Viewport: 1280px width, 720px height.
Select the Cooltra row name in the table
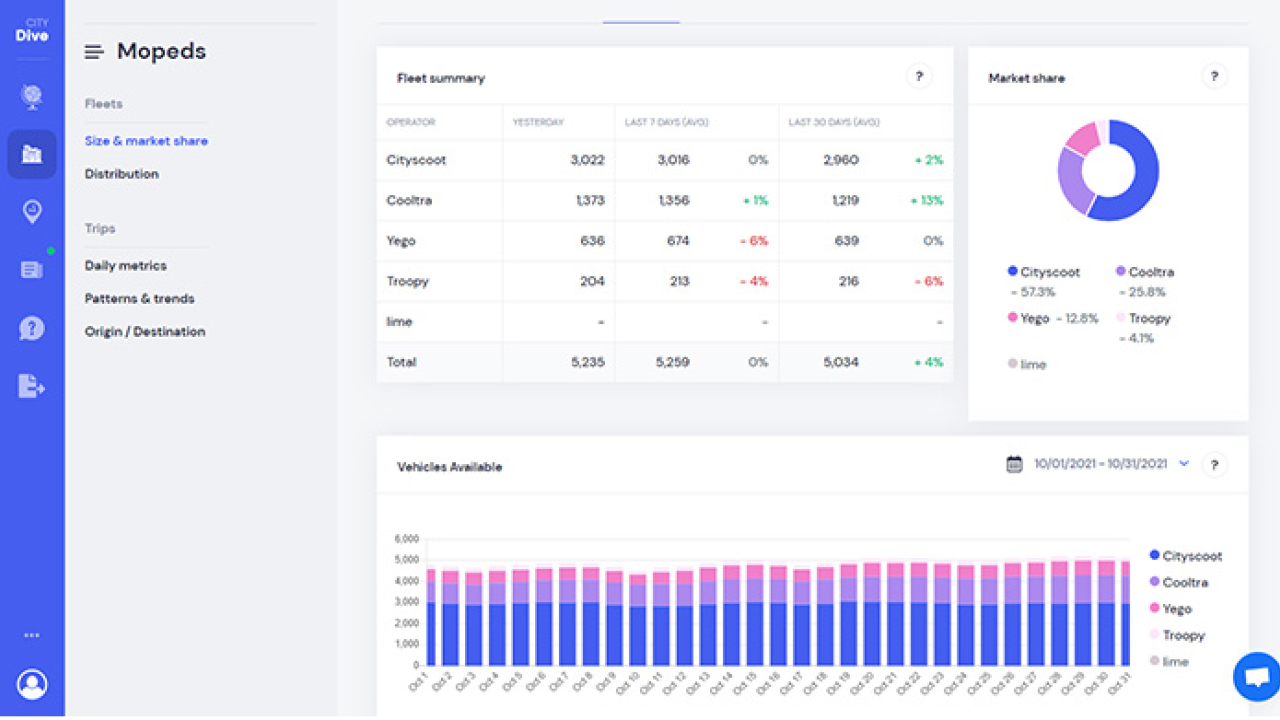pyautogui.click(x=409, y=200)
